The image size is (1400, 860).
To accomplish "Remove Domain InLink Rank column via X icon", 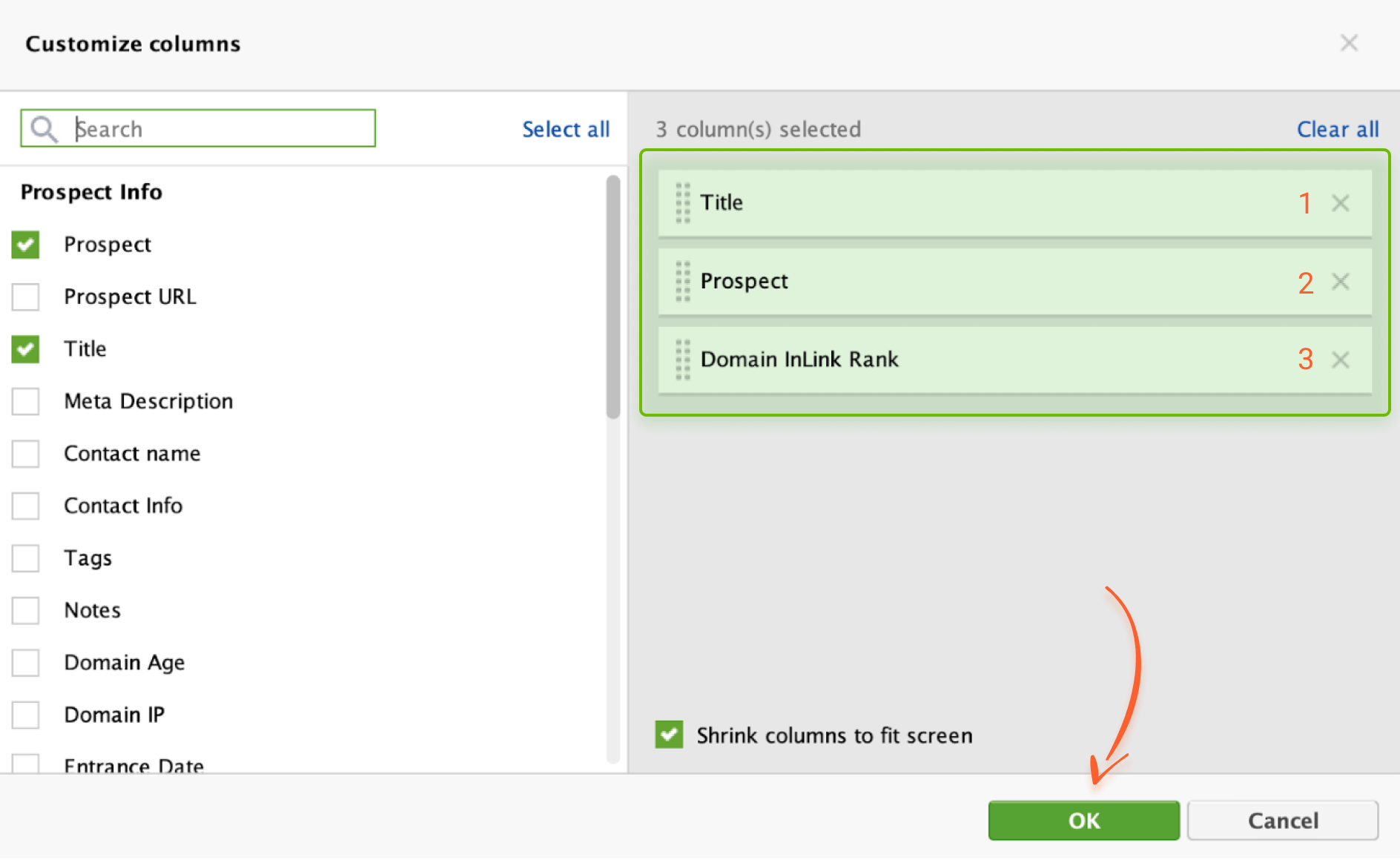I will [1340, 360].
